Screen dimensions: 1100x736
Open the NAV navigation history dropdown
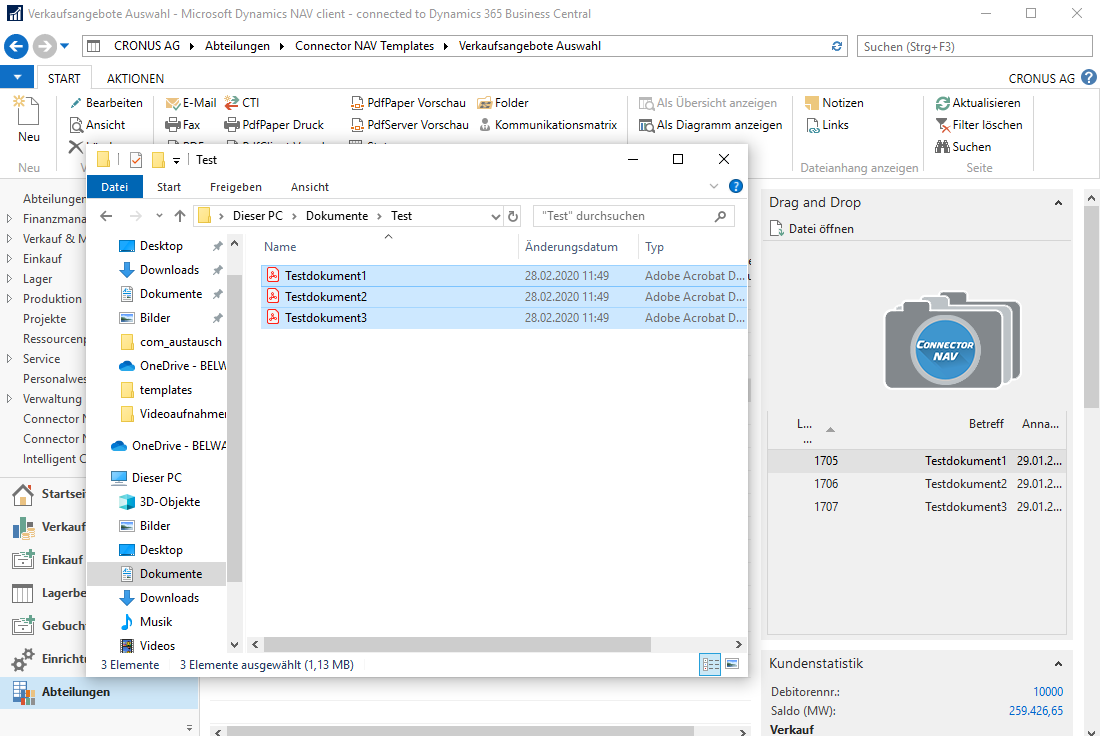tap(65, 46)
